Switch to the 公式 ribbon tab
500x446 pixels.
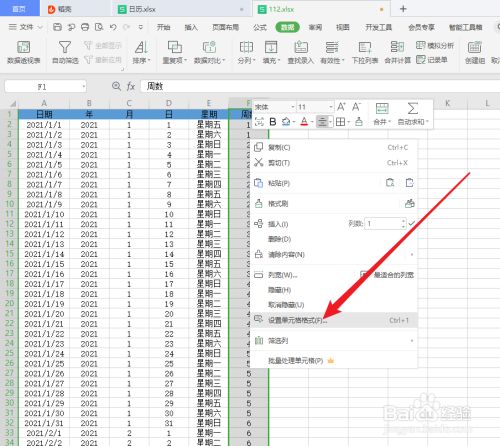pos(260,27)
